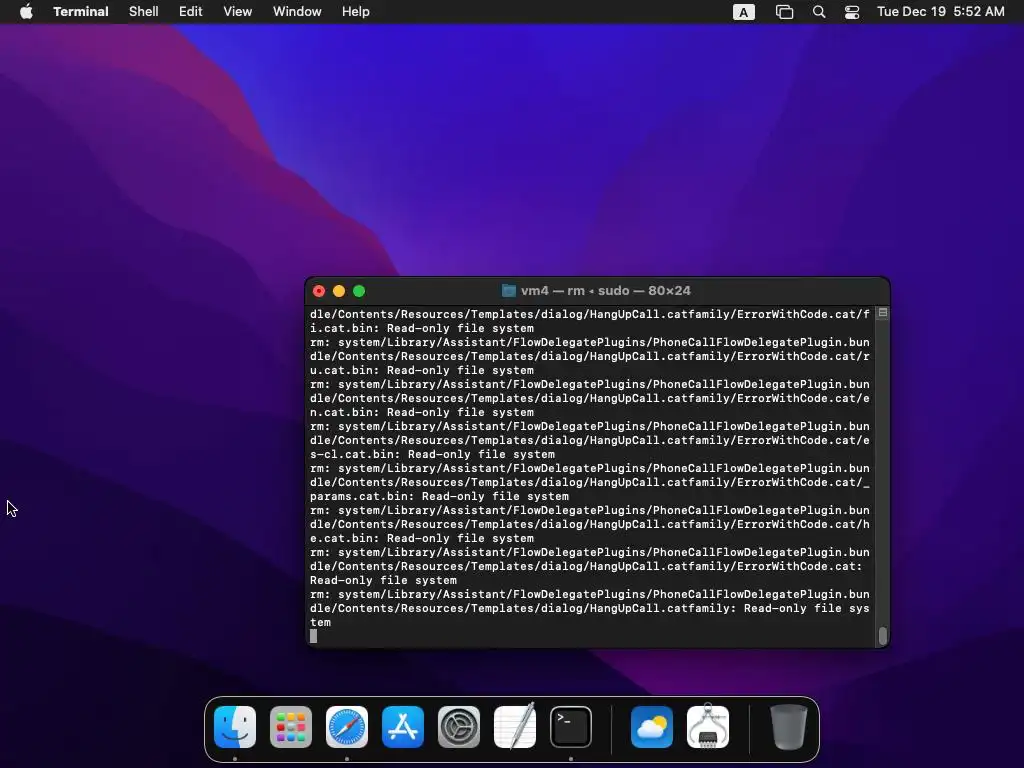The image size is (1024, 768).
Task: Close the Terminal window
Action: coord(319,291)
